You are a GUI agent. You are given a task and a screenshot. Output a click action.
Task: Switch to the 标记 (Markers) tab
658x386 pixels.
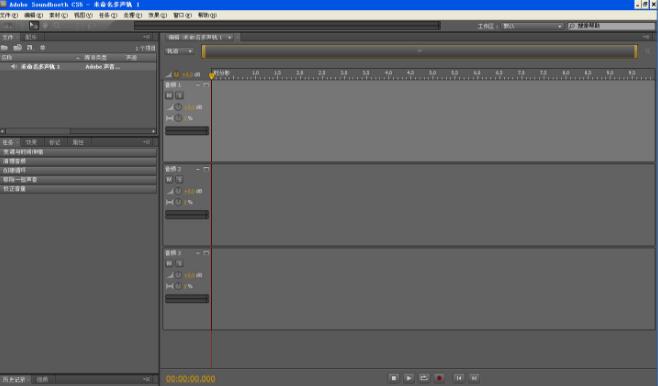tap(55, 143)
